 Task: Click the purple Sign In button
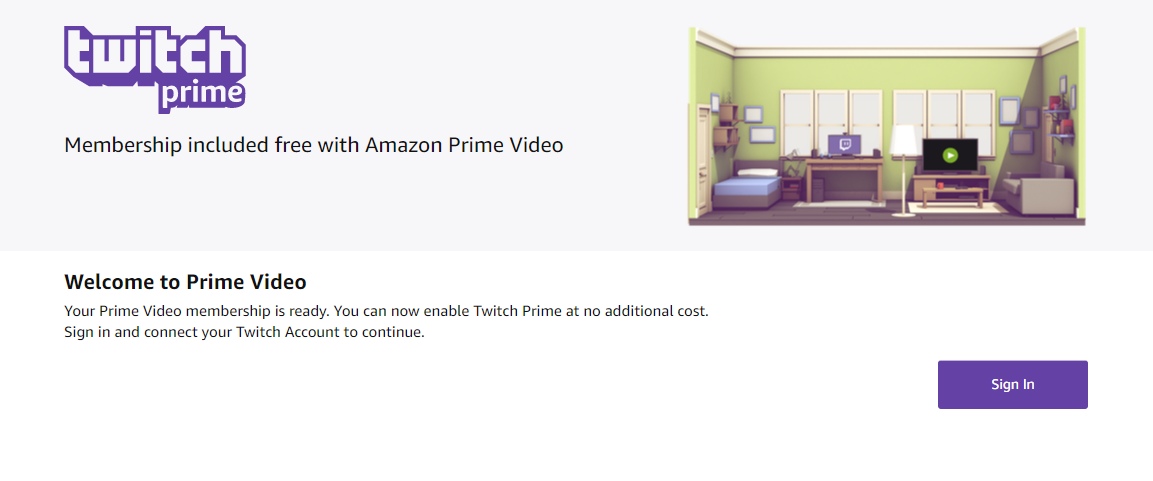(1013, 385)
